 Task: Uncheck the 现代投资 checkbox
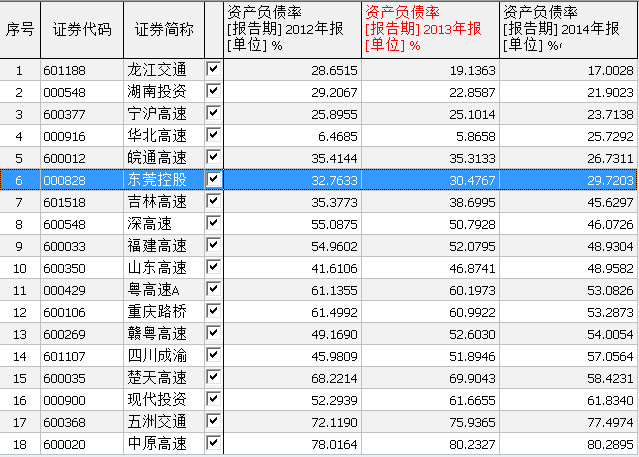coord(214,399)
